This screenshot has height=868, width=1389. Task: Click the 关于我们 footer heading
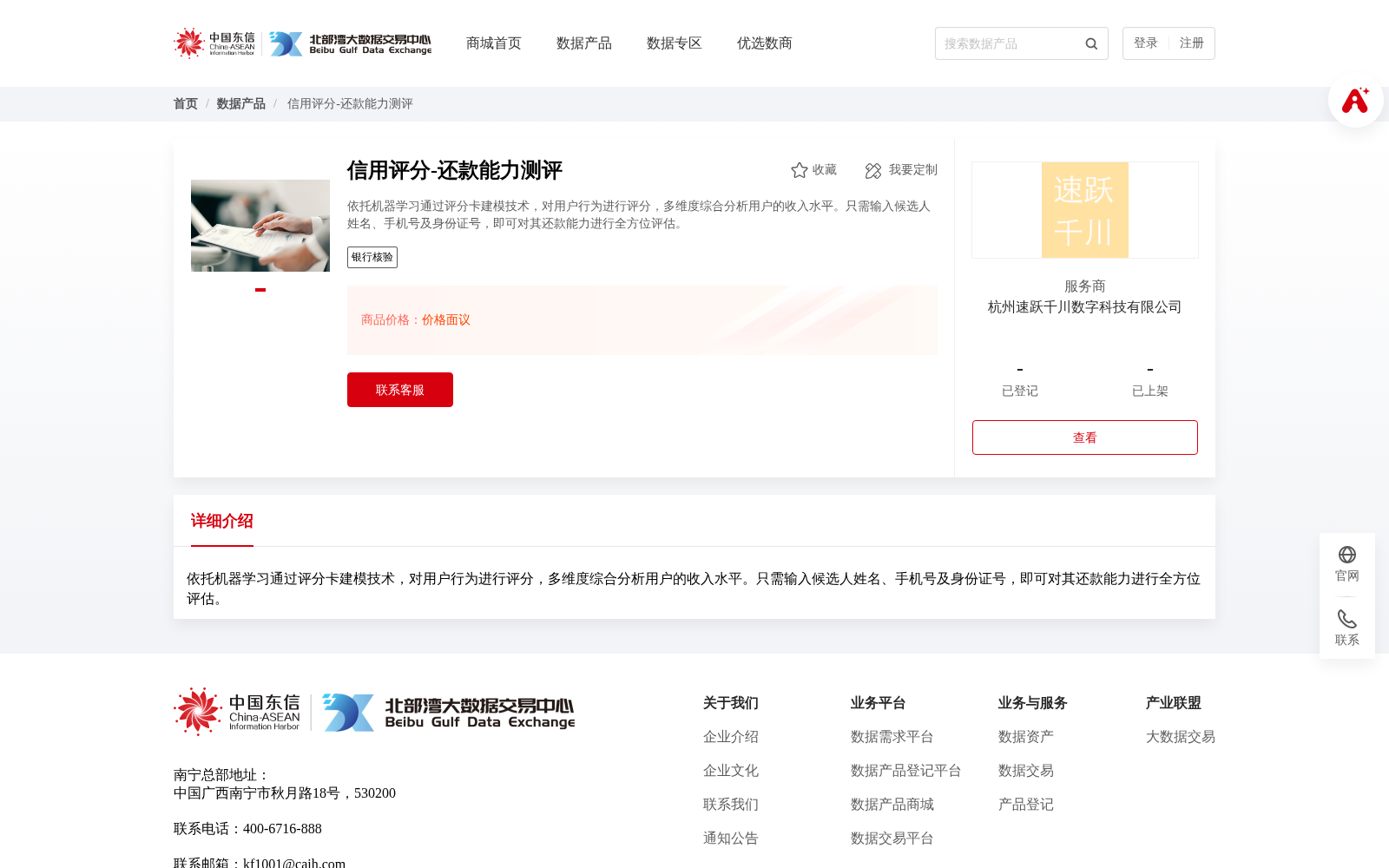point(731,703)
